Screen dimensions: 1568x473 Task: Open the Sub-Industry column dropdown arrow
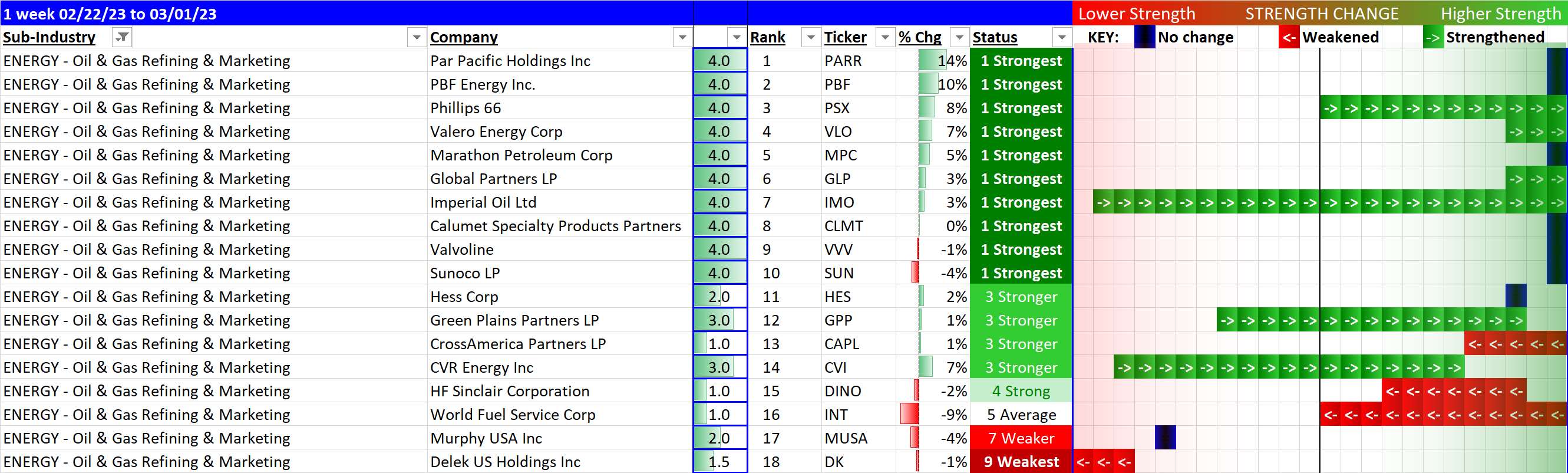click(x=417, y=37)
